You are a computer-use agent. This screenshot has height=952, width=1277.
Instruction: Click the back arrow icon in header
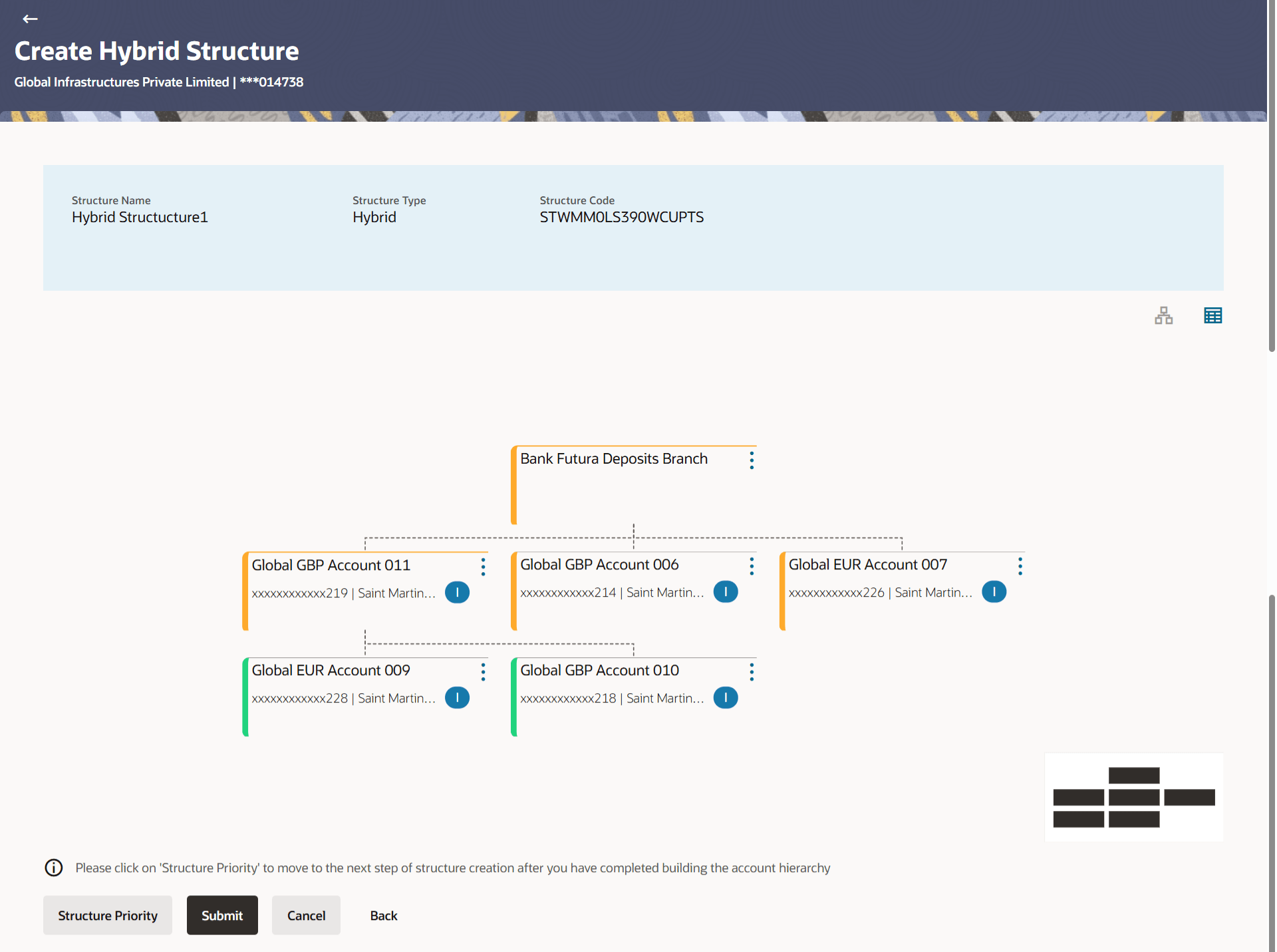[x=30, y=19]
